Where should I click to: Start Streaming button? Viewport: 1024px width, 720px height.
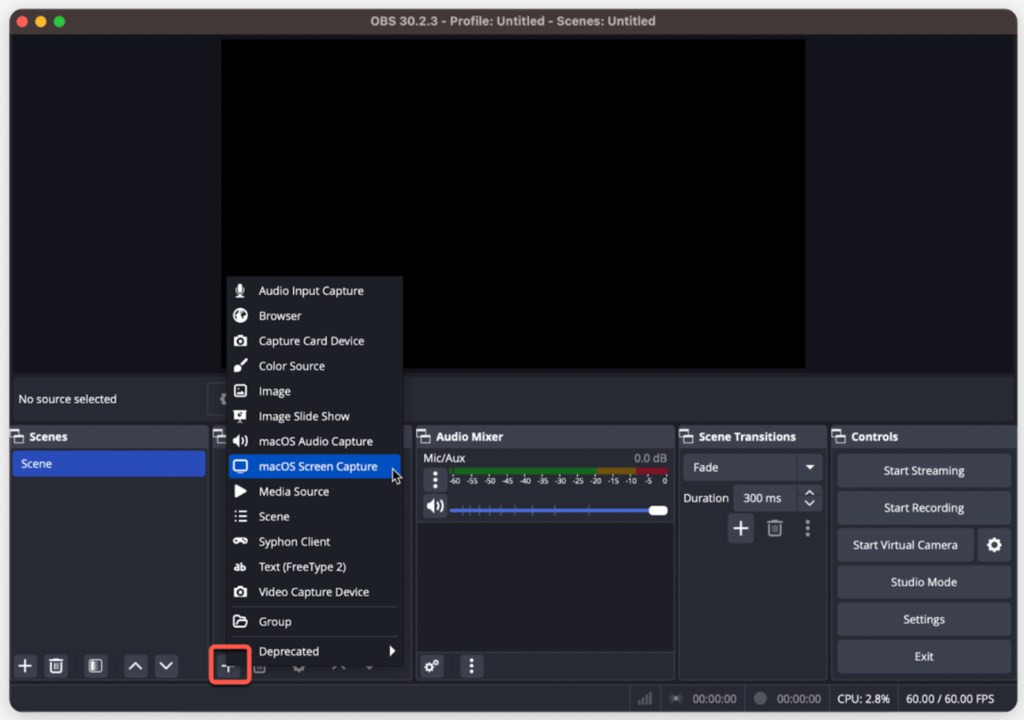[x=923, y=470]
